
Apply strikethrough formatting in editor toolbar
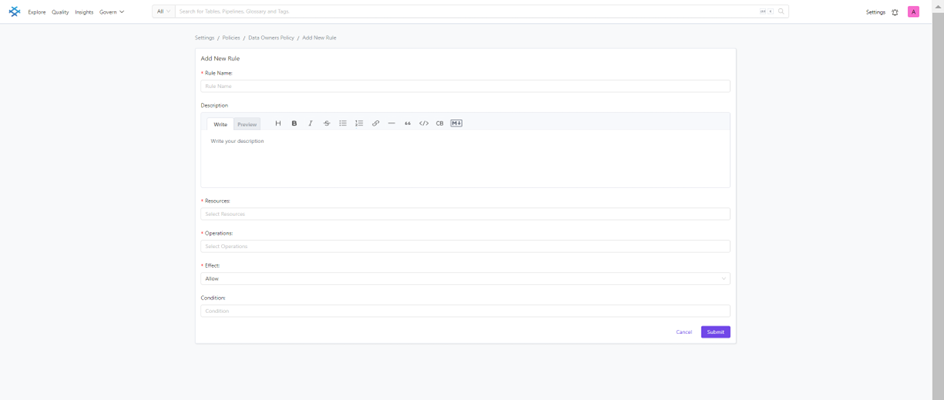[x=326, y=124]
